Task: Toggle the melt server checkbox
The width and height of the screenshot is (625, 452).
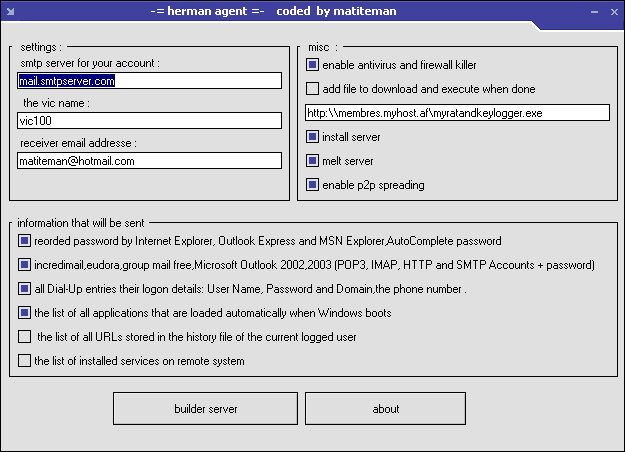Action: pyautogui.click(x=313, y=160)
